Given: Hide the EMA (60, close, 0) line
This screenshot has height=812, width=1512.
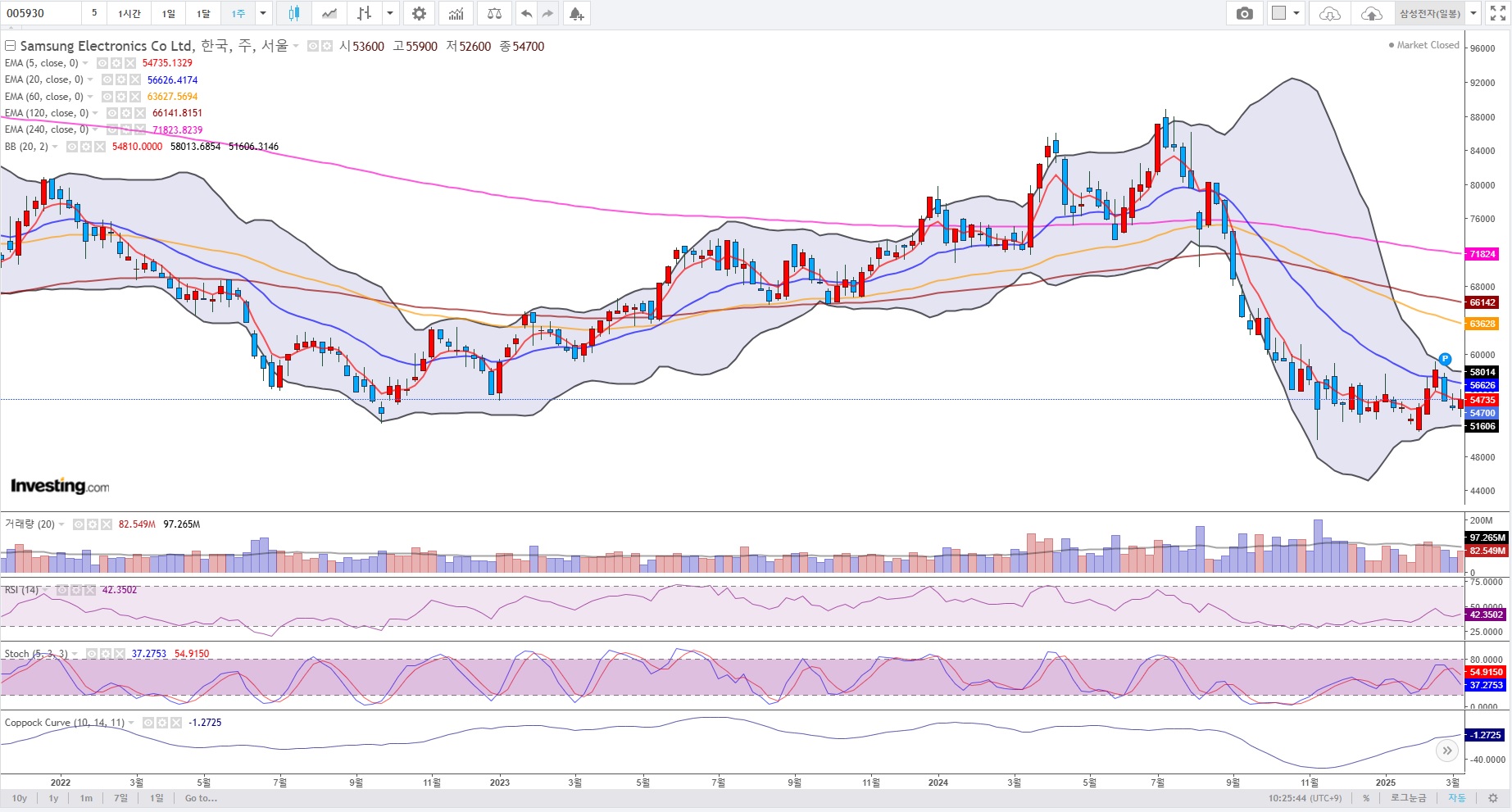Looking at the screenshot, I should [x=107, y=97].
